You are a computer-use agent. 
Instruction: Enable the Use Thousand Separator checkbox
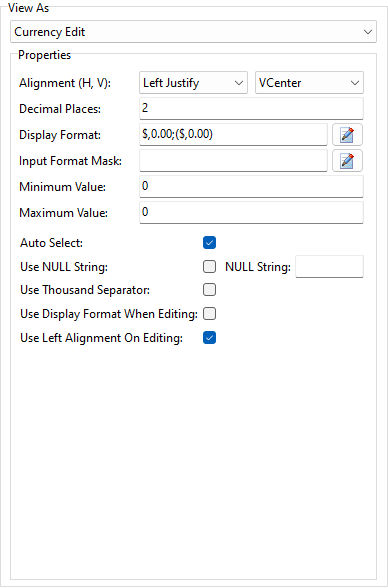209,290
